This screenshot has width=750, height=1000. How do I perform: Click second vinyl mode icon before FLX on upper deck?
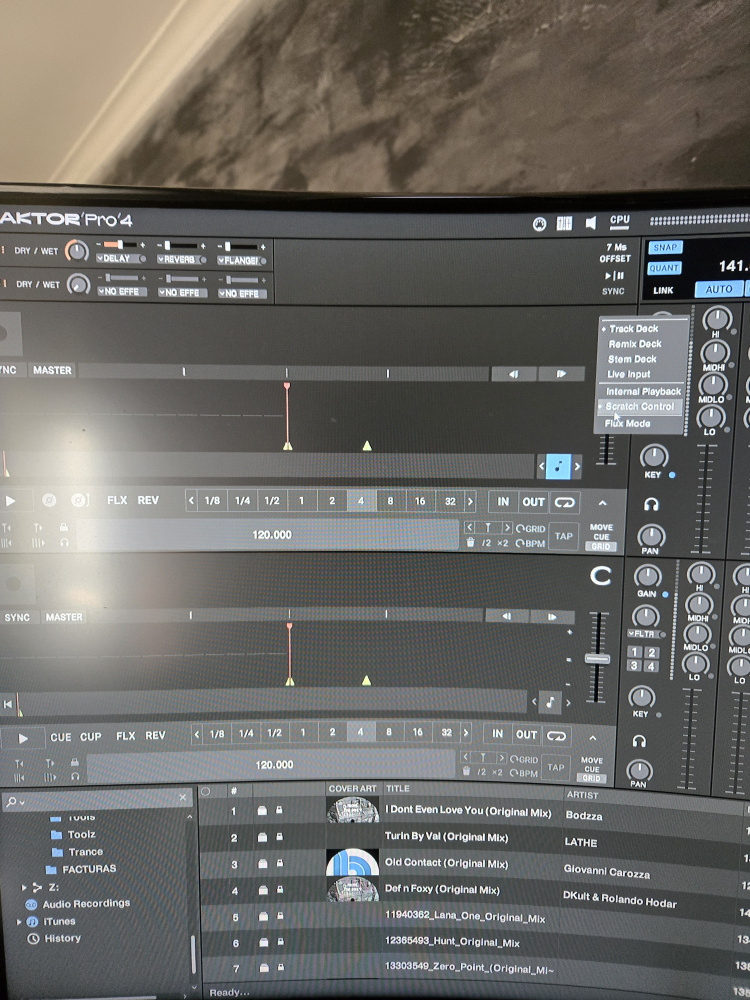(x=80, y=500)
